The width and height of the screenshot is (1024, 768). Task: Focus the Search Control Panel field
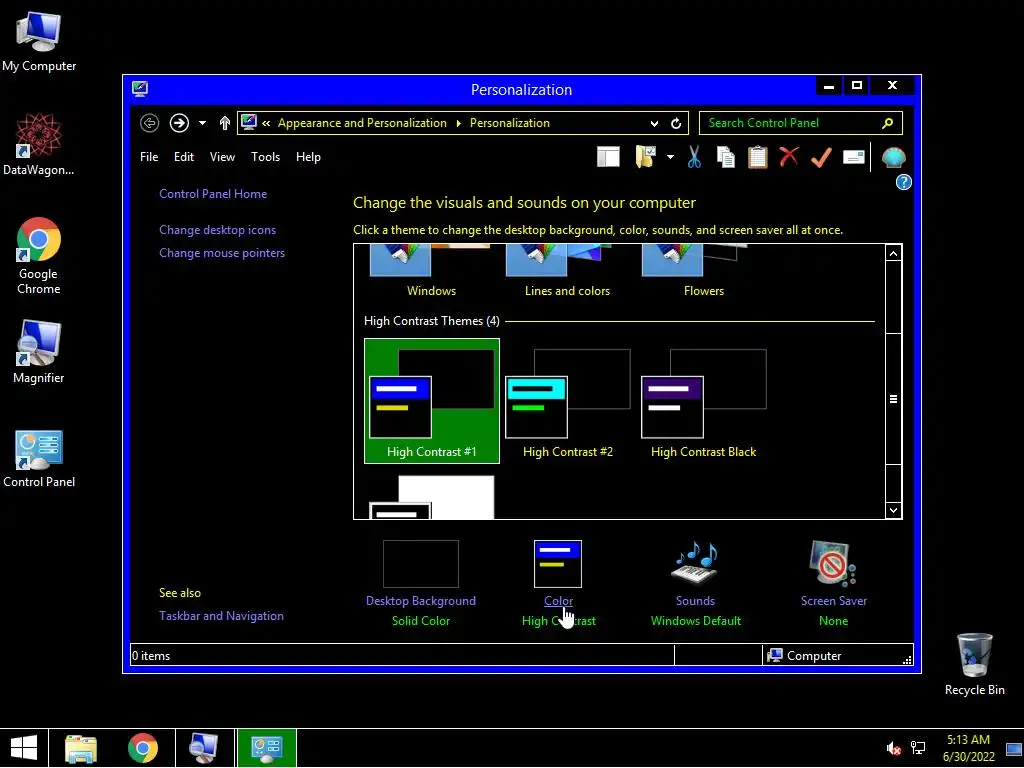pos(801,123)
